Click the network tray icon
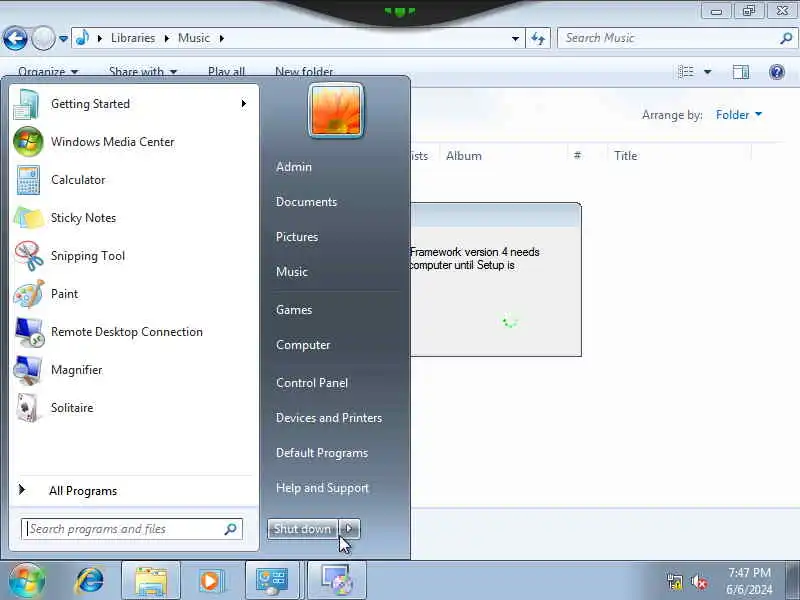Image resolution: width=800 pixels, height=600 pixels. click(x=674, y=582)
